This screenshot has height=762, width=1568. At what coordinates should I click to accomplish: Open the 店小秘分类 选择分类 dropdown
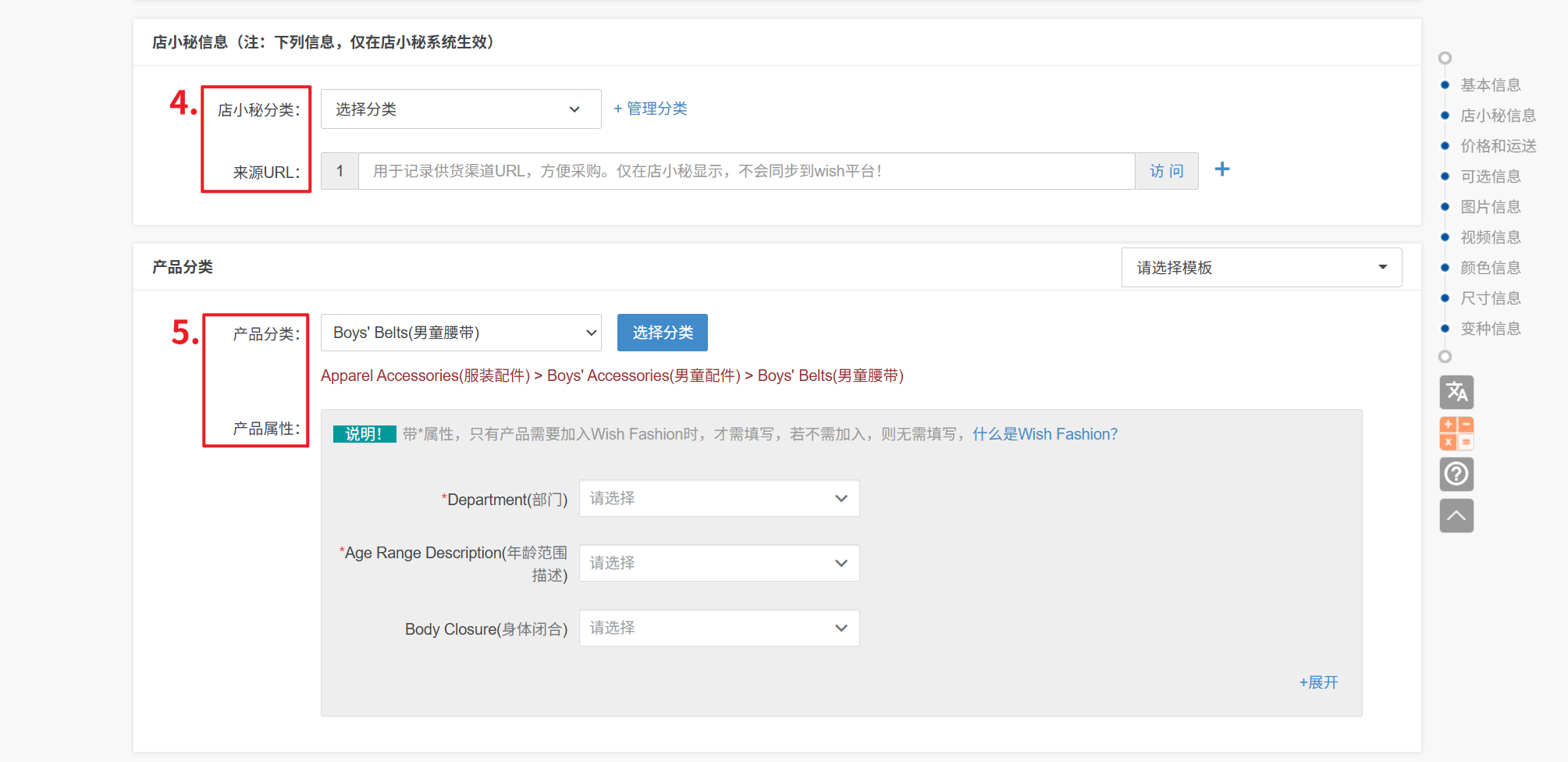pos(460,109)
